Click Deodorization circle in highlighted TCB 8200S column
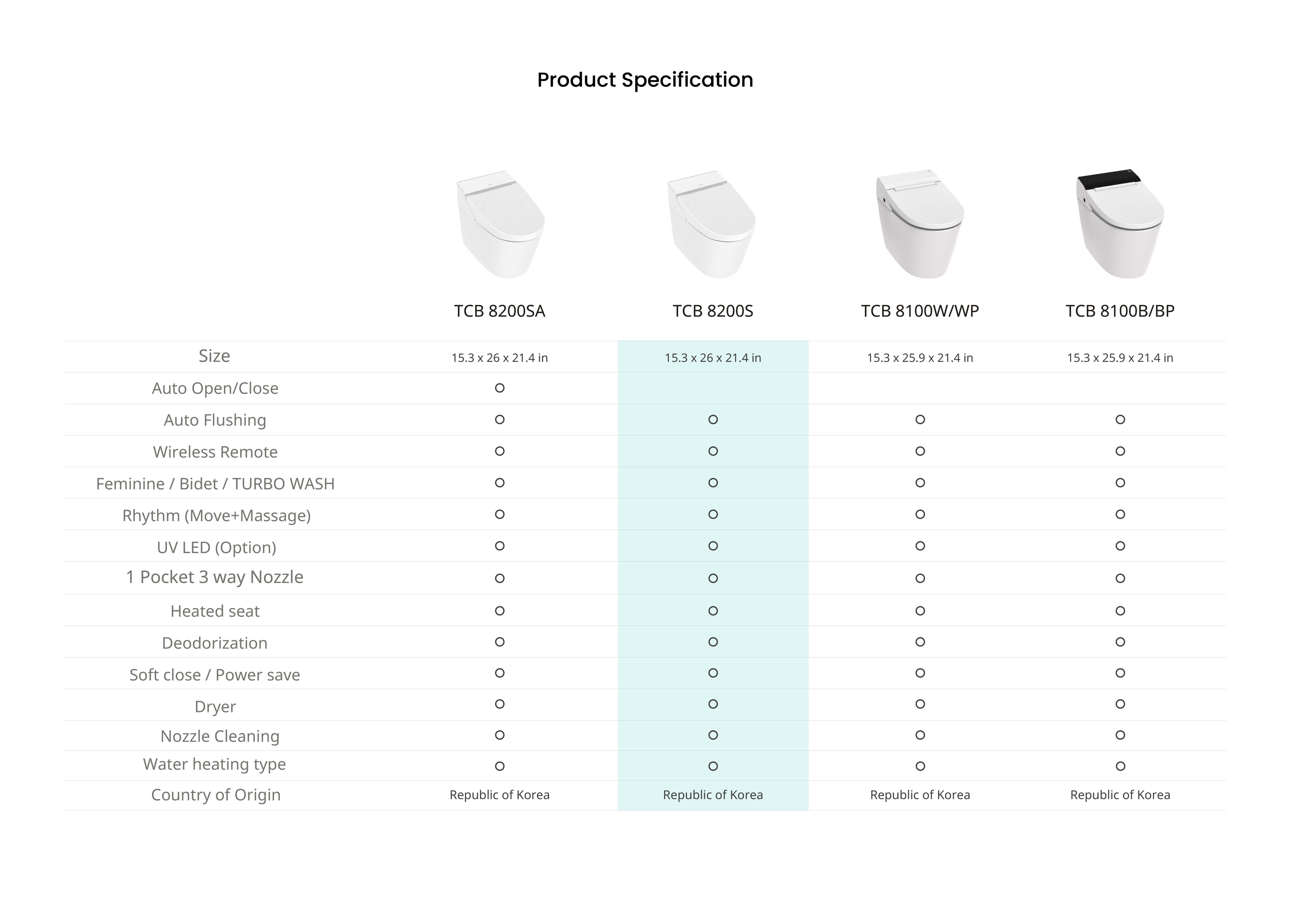Image resolution: width=1291 pixels, height=924 pixels. coord(713,643)
